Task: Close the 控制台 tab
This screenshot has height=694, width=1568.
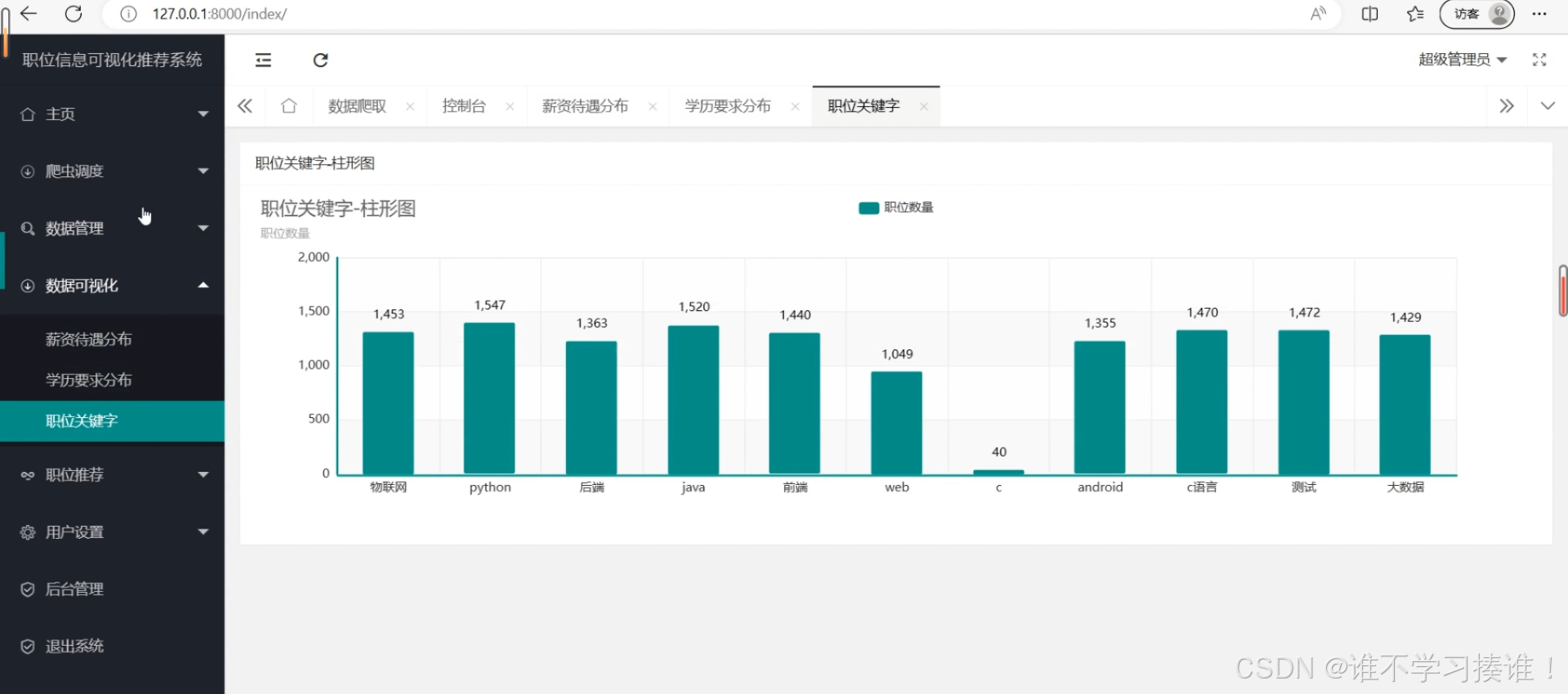Action: tap(510, 106)
